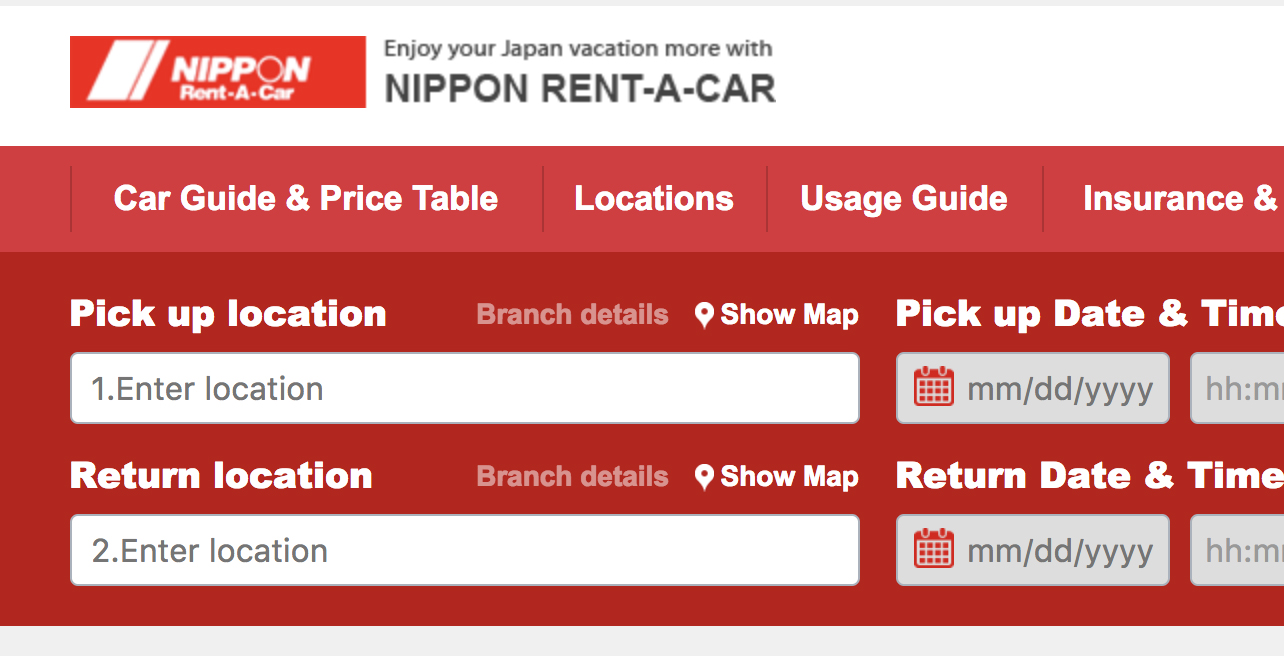The width and height of the screenshot is (1284, 656).
Task: Open Branch details for pick up location
Action: [572, 315]
